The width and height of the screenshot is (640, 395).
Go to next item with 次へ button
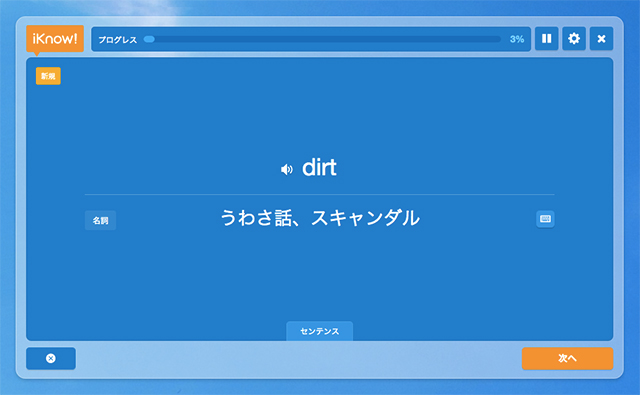pyautogui.click(x=567, y=358)
